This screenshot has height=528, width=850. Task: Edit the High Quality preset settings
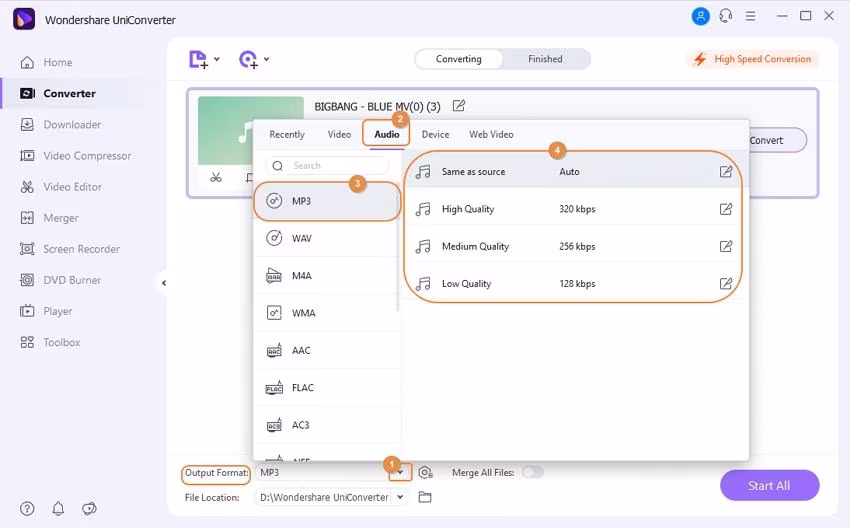pyautogui.click(x=725, y=209)
